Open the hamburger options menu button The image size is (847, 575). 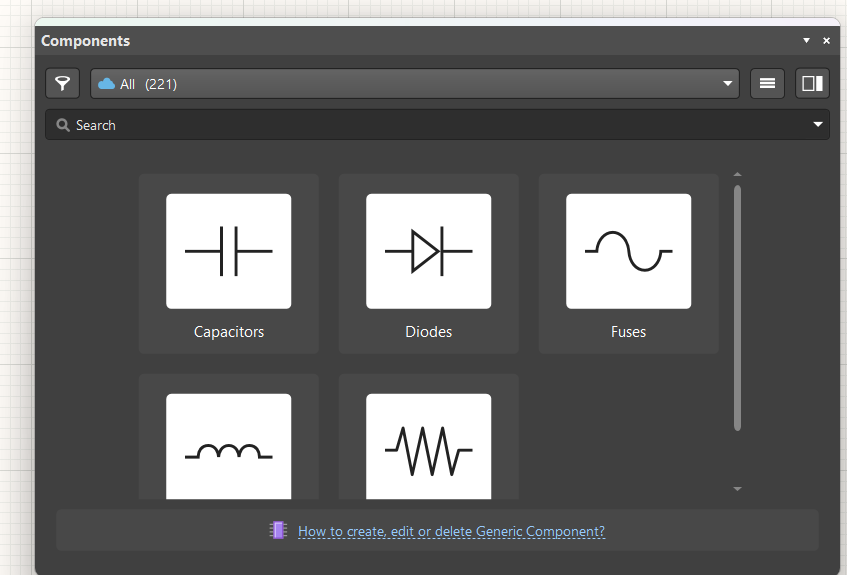767,83
